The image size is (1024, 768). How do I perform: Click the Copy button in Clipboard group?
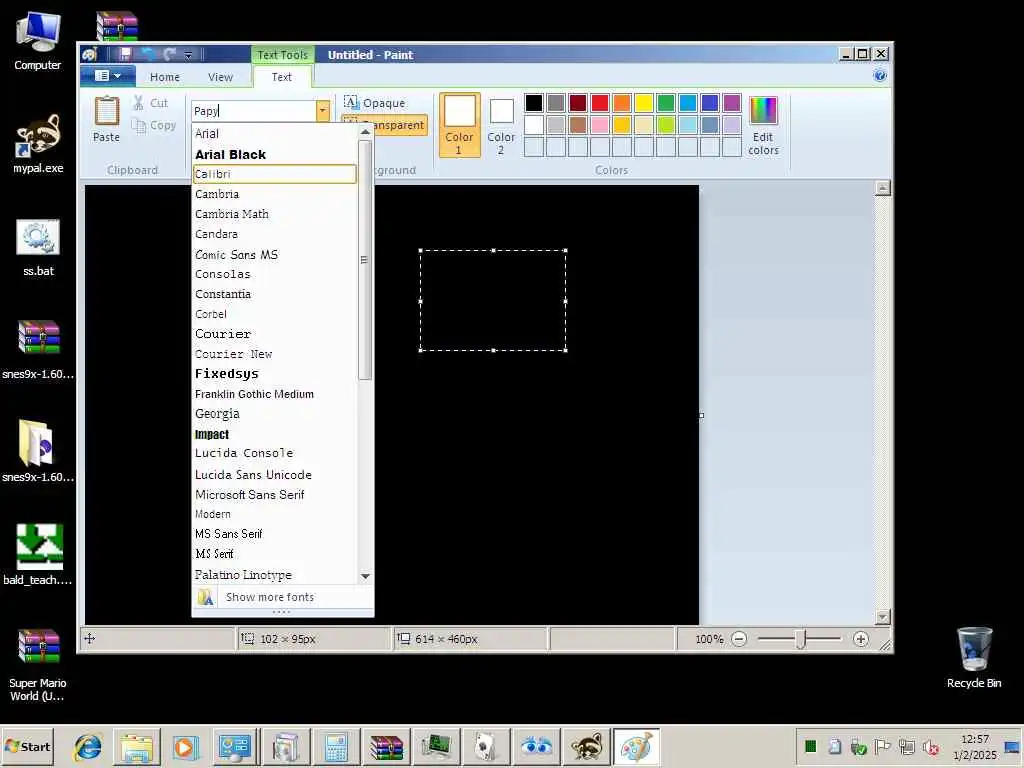click(154, 125)
